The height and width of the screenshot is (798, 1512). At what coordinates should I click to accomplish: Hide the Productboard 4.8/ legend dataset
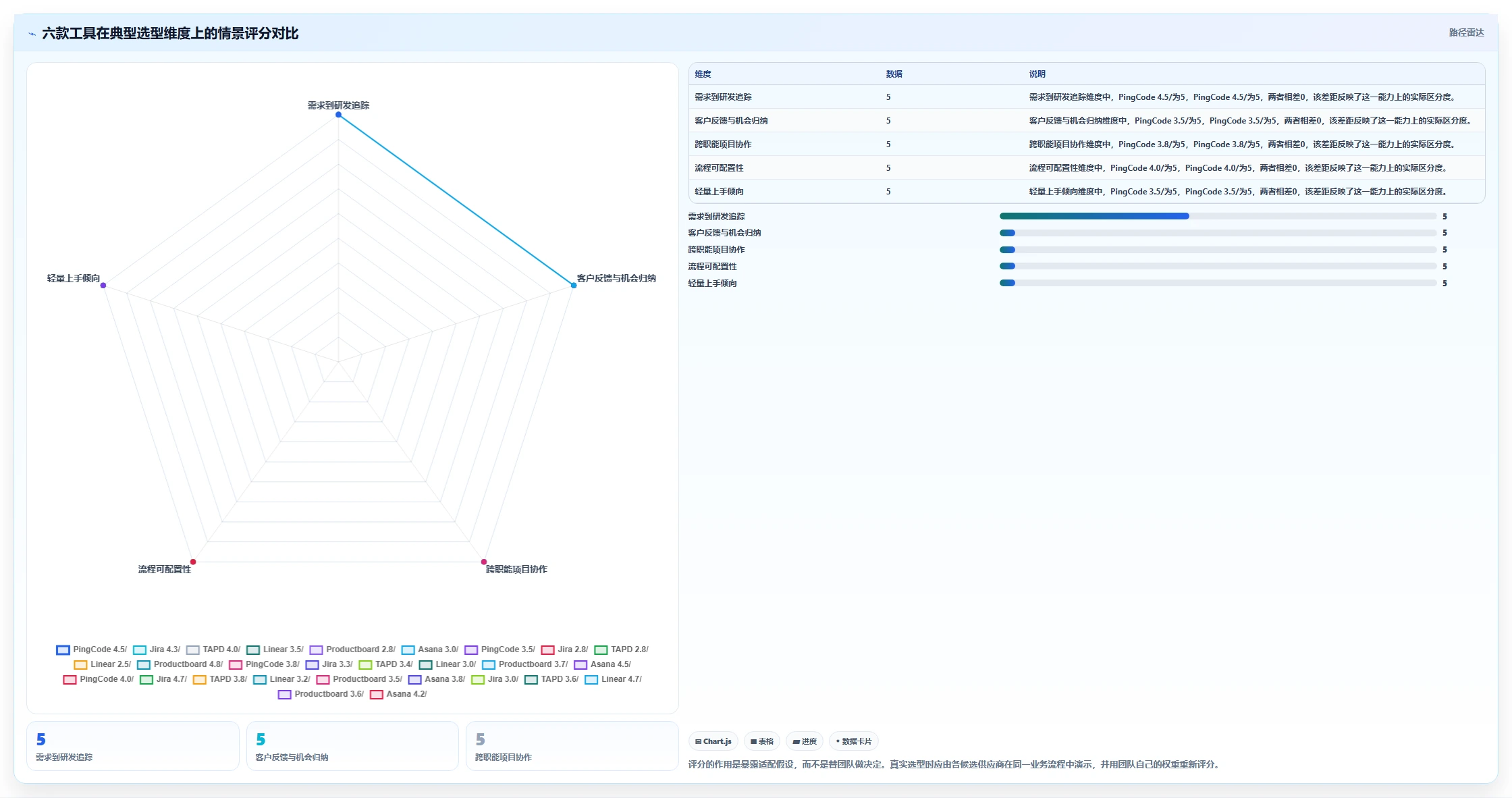(180, 664)
